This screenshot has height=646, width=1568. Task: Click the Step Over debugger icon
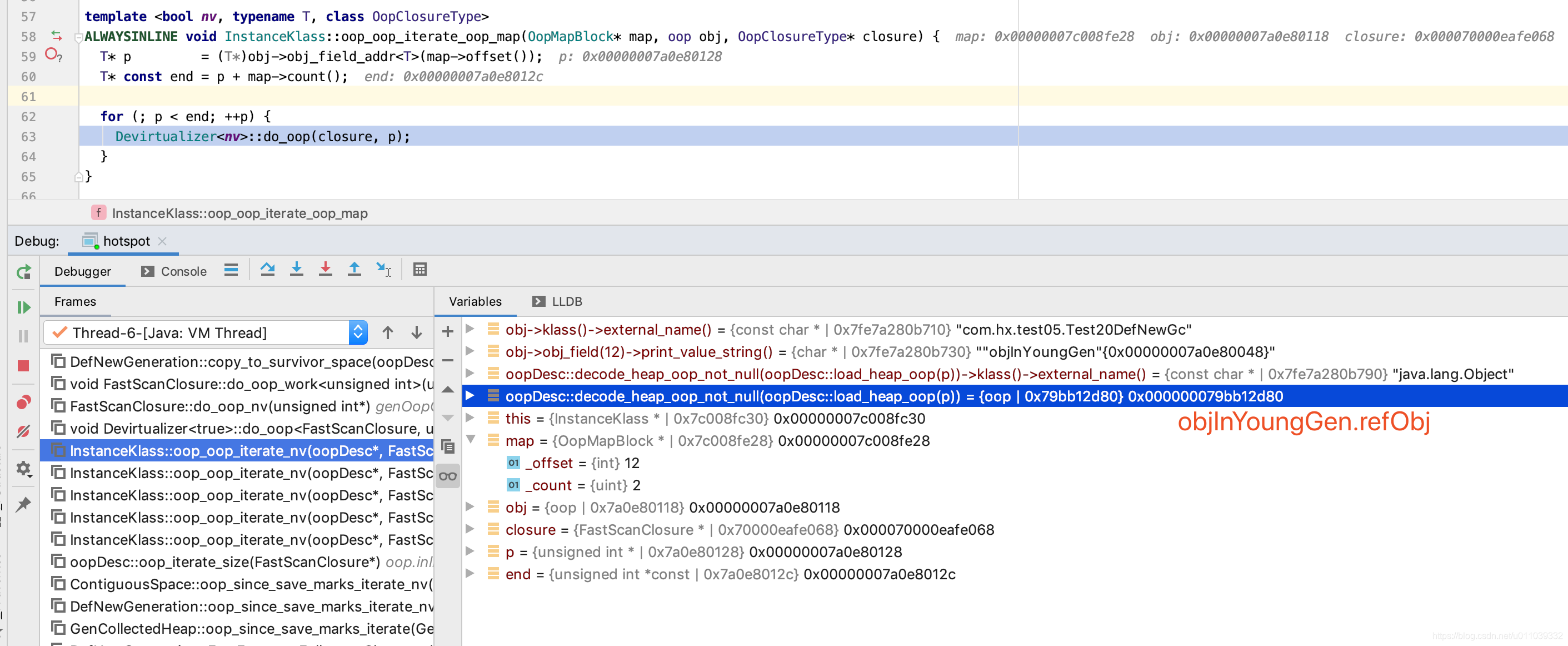tap(267, 270)
